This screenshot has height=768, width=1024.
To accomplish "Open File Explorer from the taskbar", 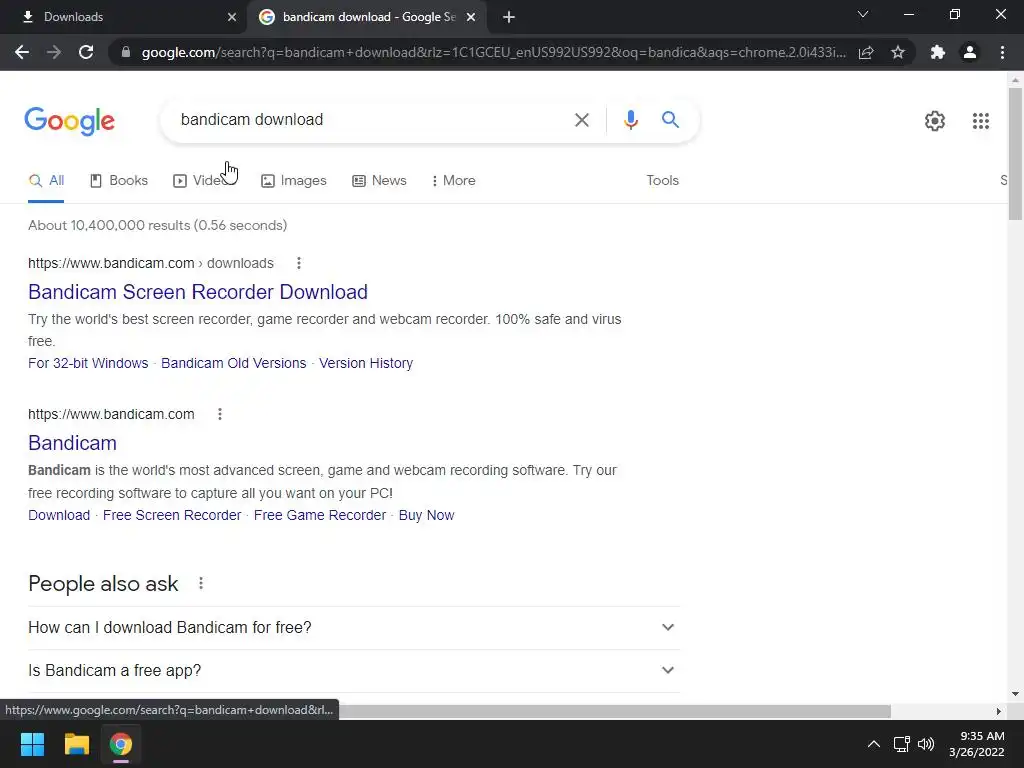I will pyautogui.click(x=76, y=744).
